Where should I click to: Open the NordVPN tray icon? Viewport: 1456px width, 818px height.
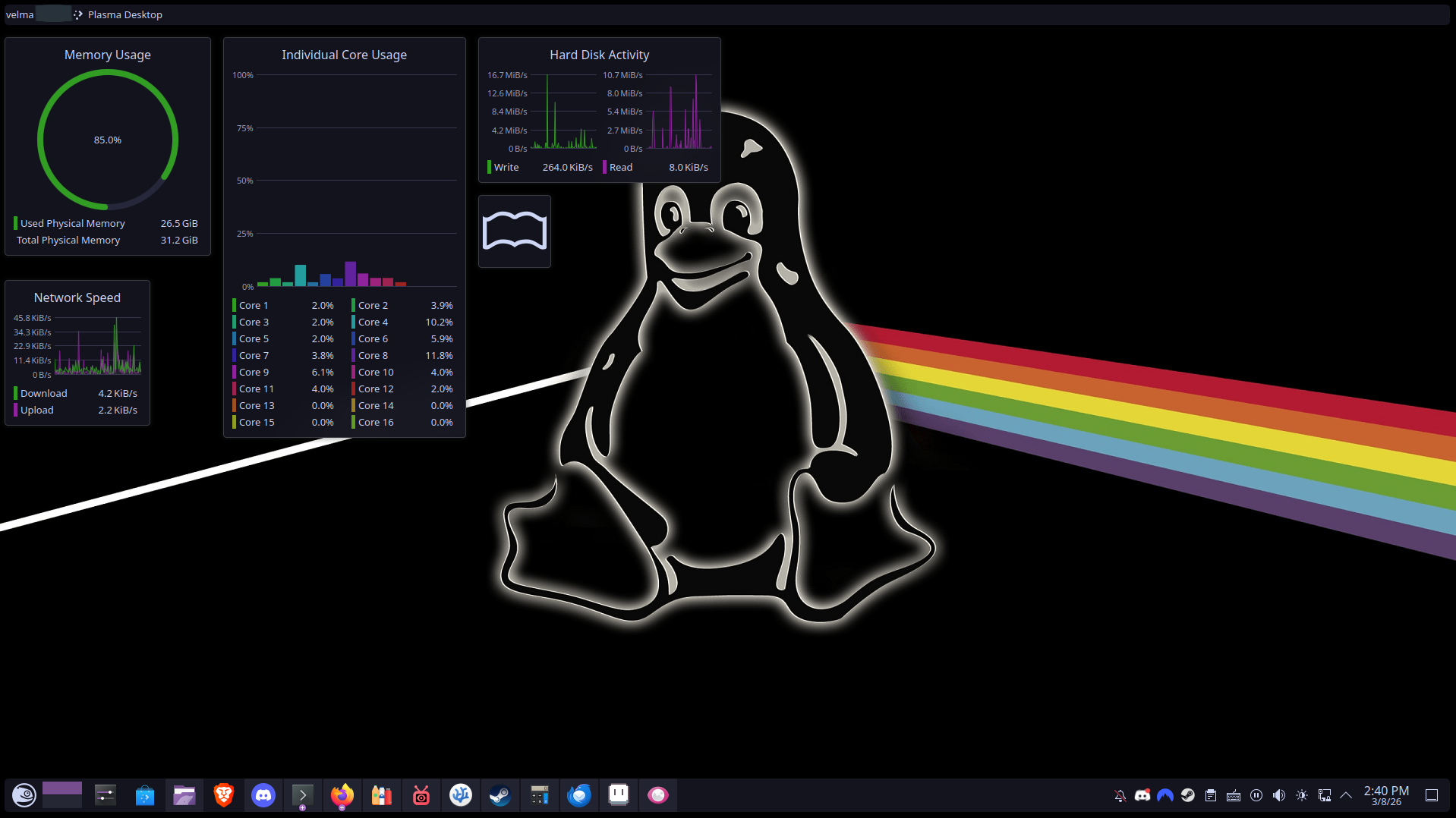click(1165, 795)
